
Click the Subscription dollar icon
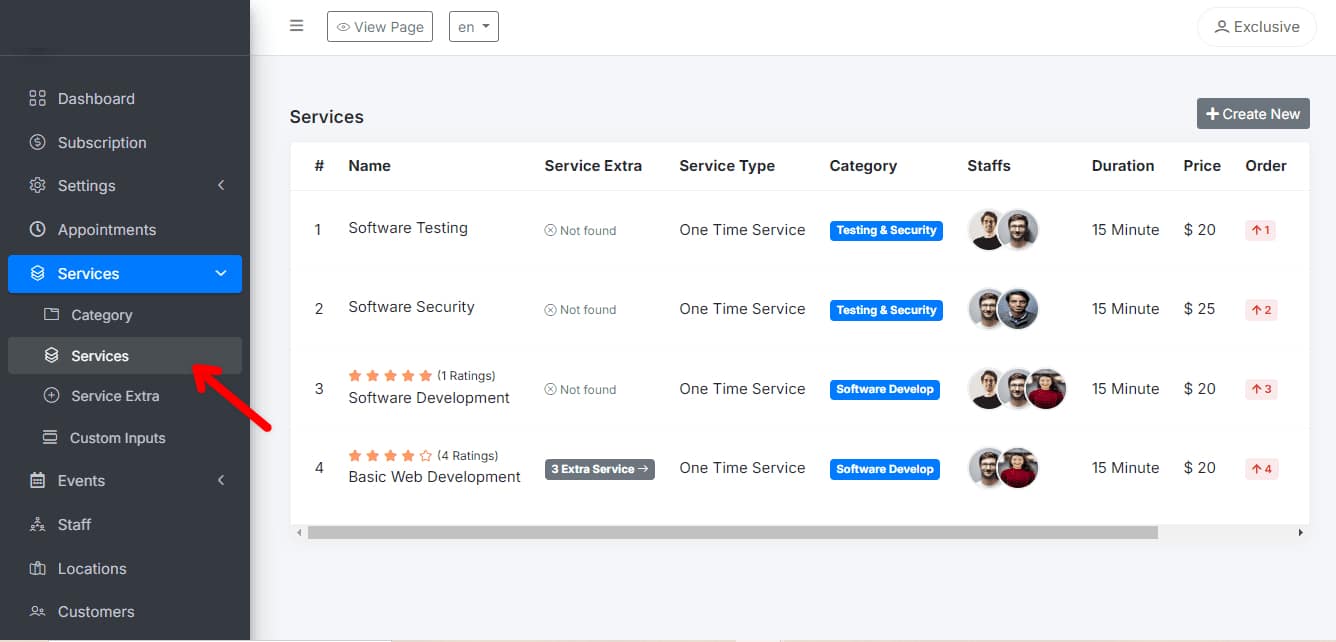click(x=38, y=142)
